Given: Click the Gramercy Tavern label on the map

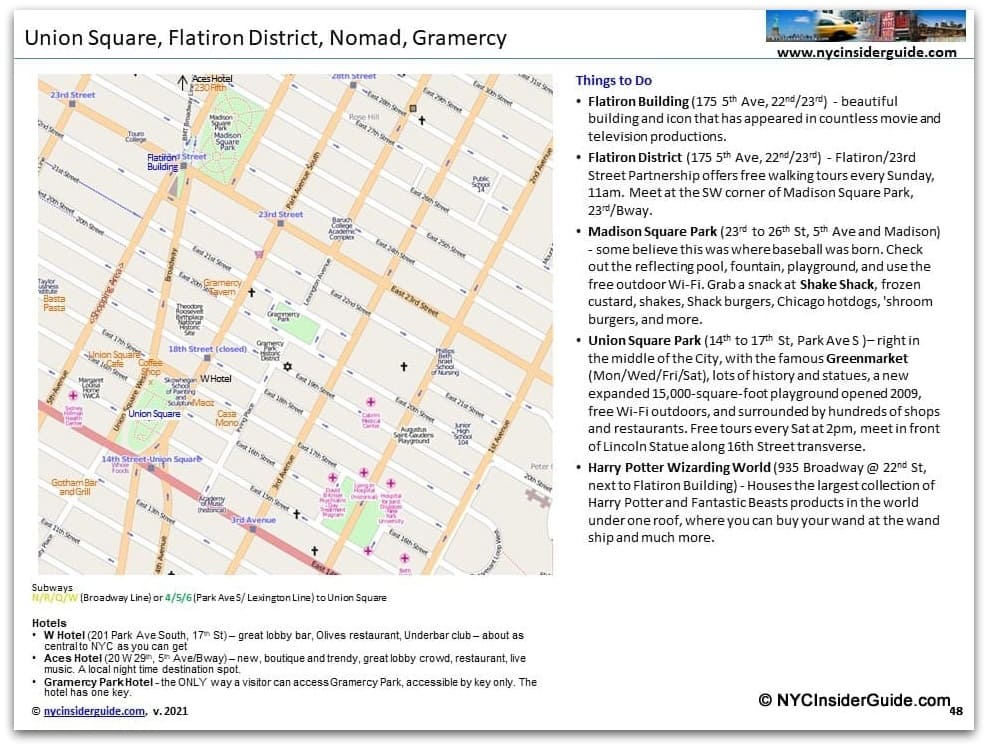Looking at the screenshot, I should point(221,287).
